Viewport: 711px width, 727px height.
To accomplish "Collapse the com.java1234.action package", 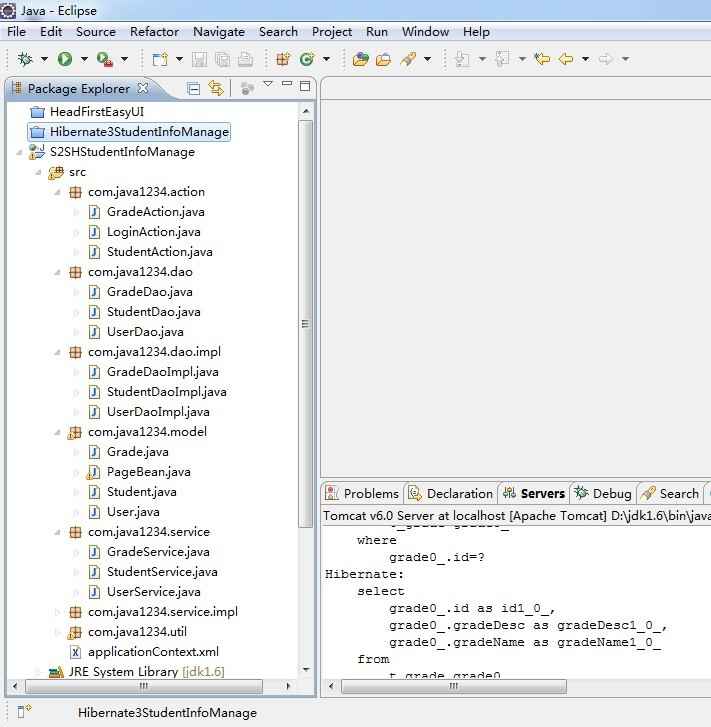I will point(59,192).
